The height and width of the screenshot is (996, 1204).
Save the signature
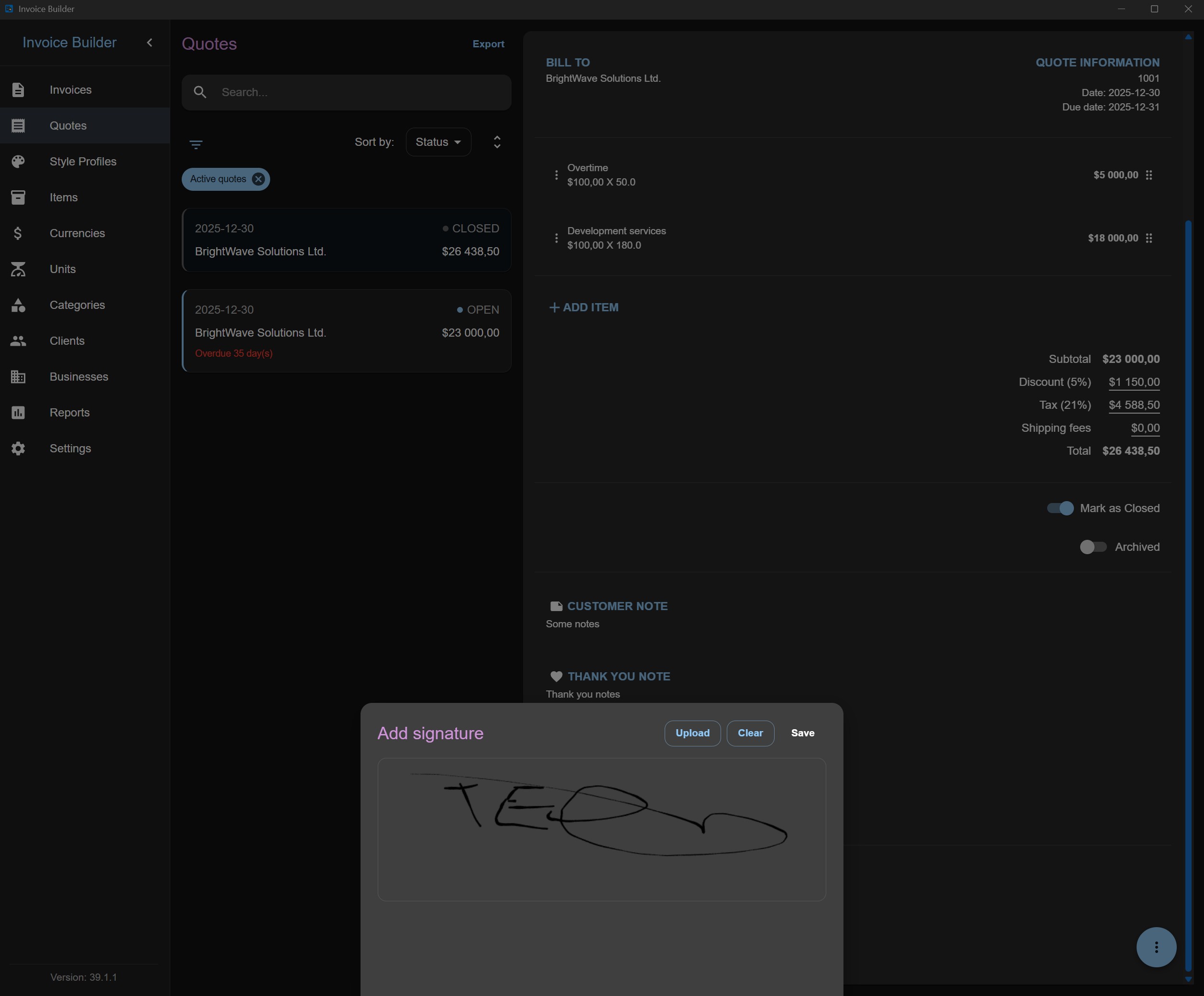click(803, 733)
